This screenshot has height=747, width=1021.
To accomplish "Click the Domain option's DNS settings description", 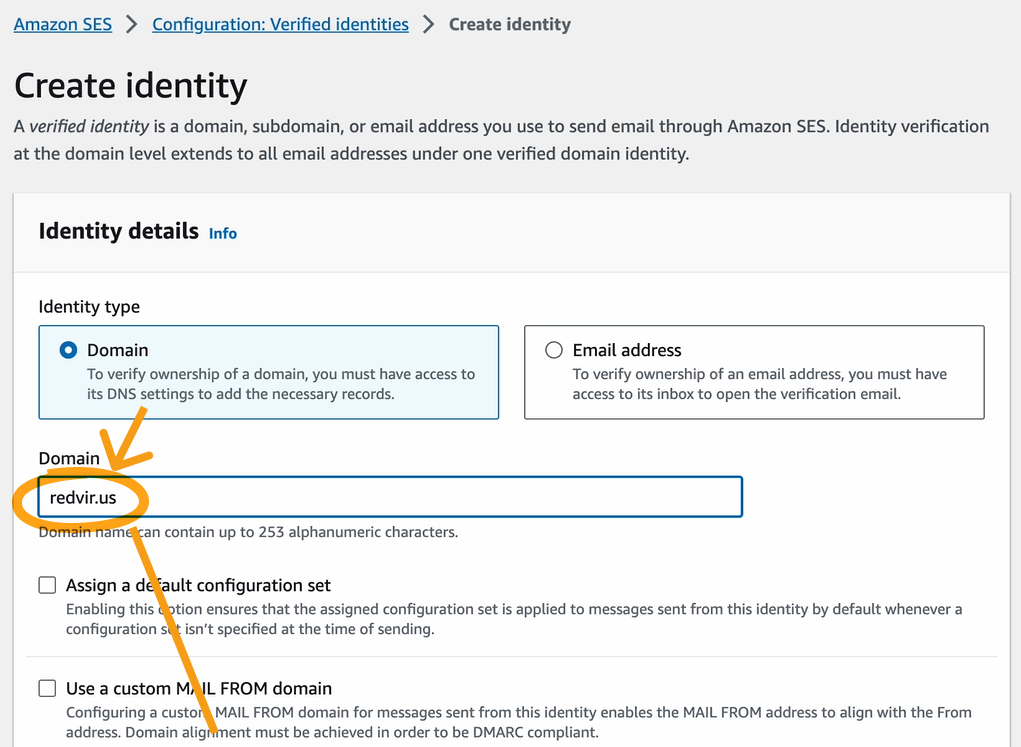I will click(280, 384).
